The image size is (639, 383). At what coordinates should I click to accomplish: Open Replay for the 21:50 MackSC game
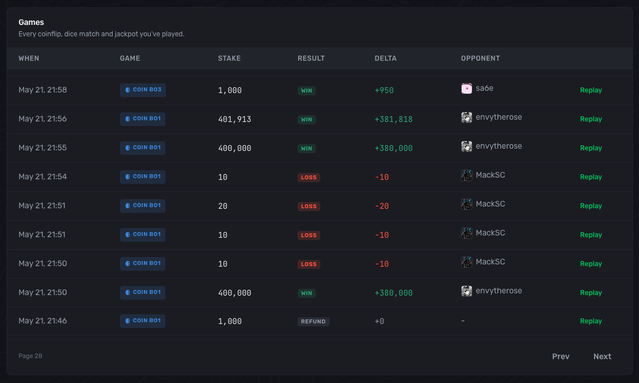[x=591, y=264]
